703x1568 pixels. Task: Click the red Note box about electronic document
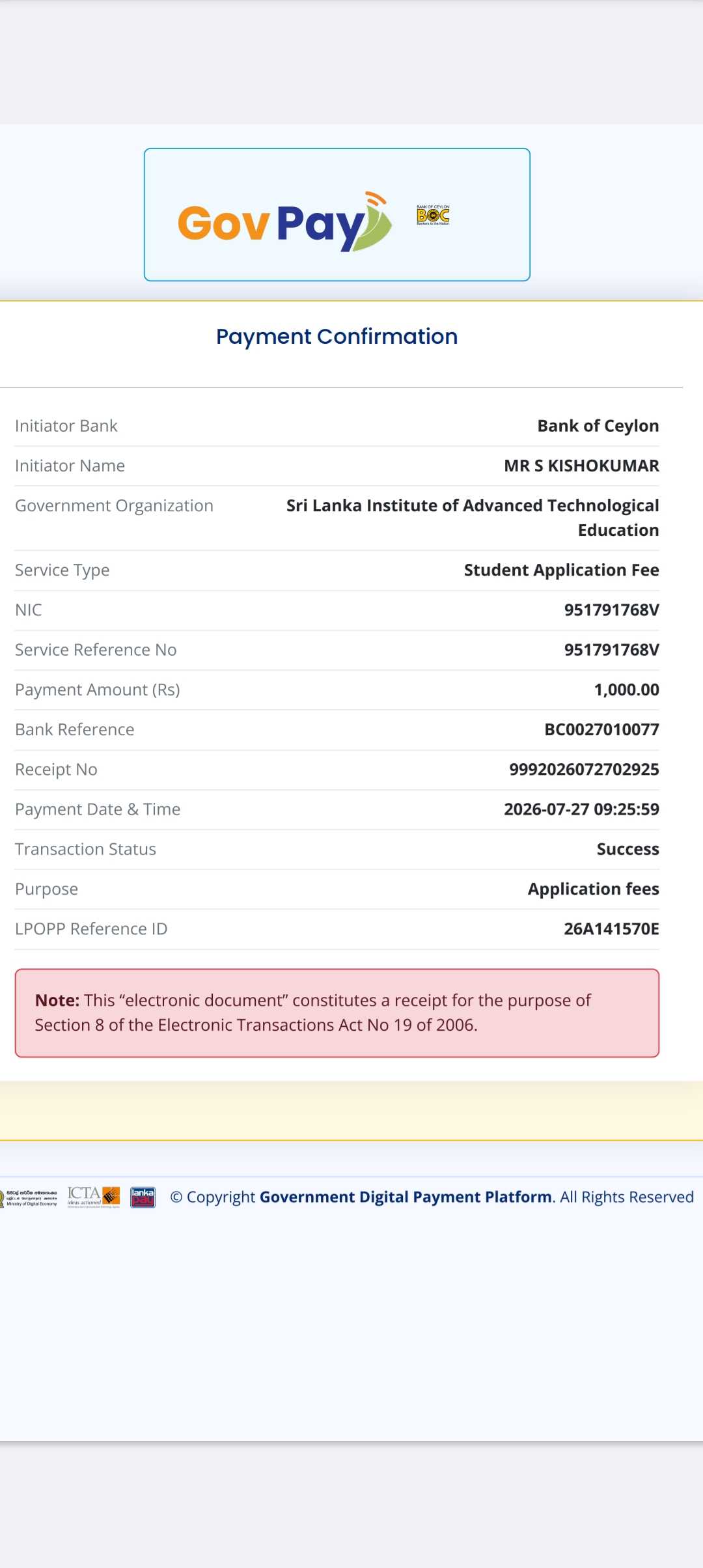(337, 1013)
